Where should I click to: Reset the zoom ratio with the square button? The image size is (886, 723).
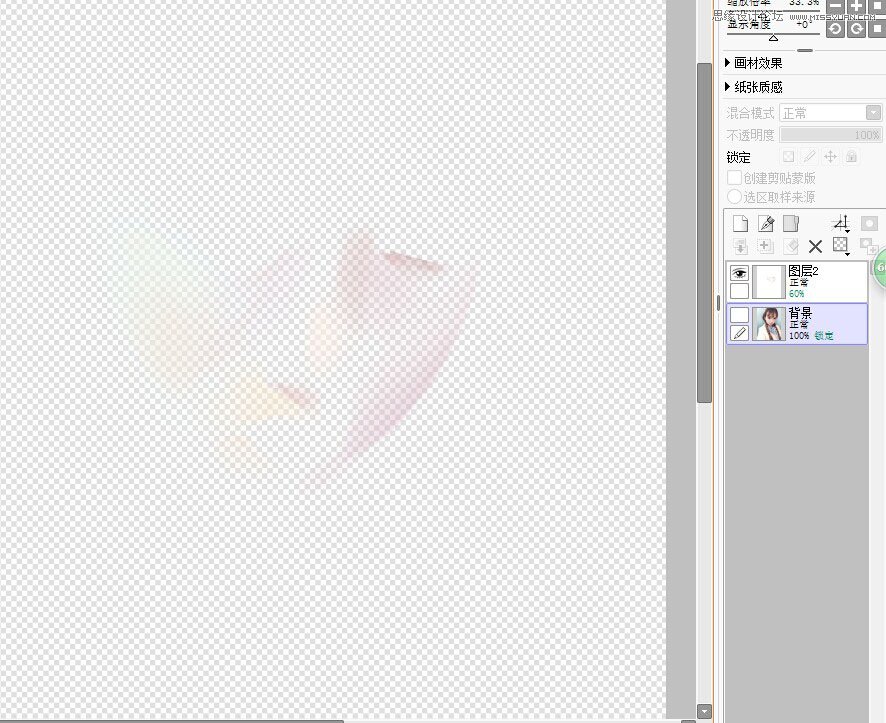coord(878,6)
